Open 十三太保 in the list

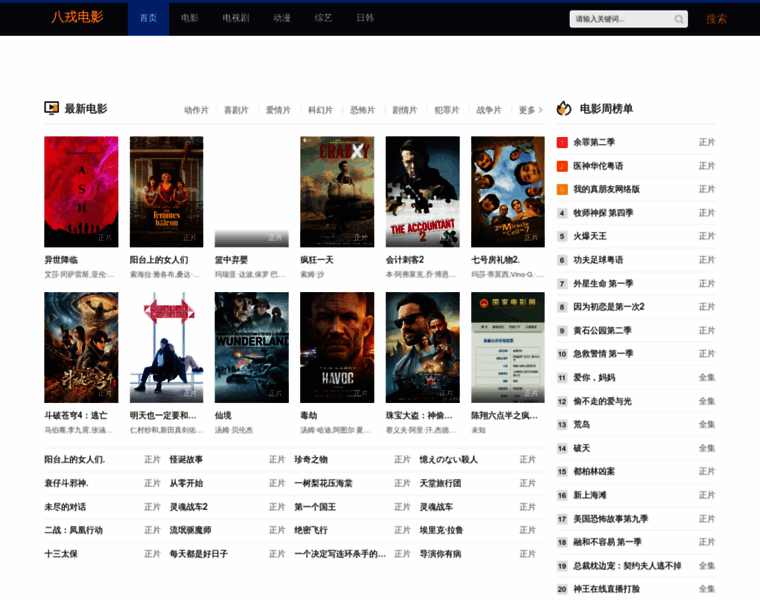point(61,553)
